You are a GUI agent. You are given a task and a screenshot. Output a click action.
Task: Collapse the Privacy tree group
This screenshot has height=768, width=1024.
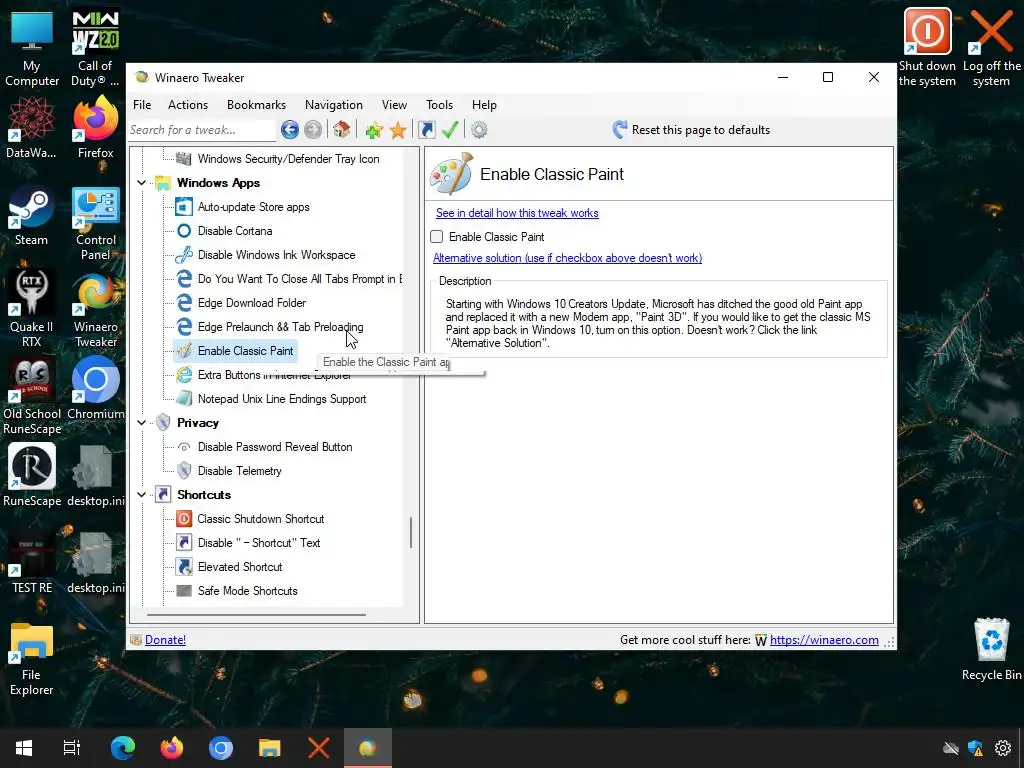coord(142,423)
